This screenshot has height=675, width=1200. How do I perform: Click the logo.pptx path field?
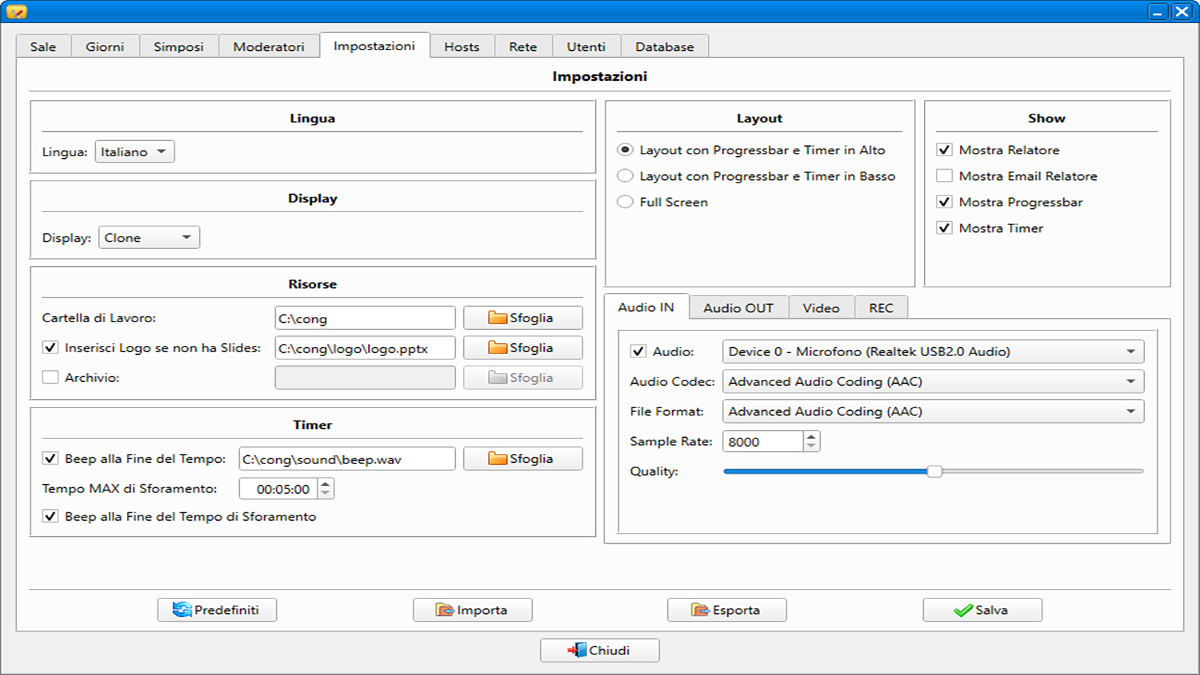365,348
